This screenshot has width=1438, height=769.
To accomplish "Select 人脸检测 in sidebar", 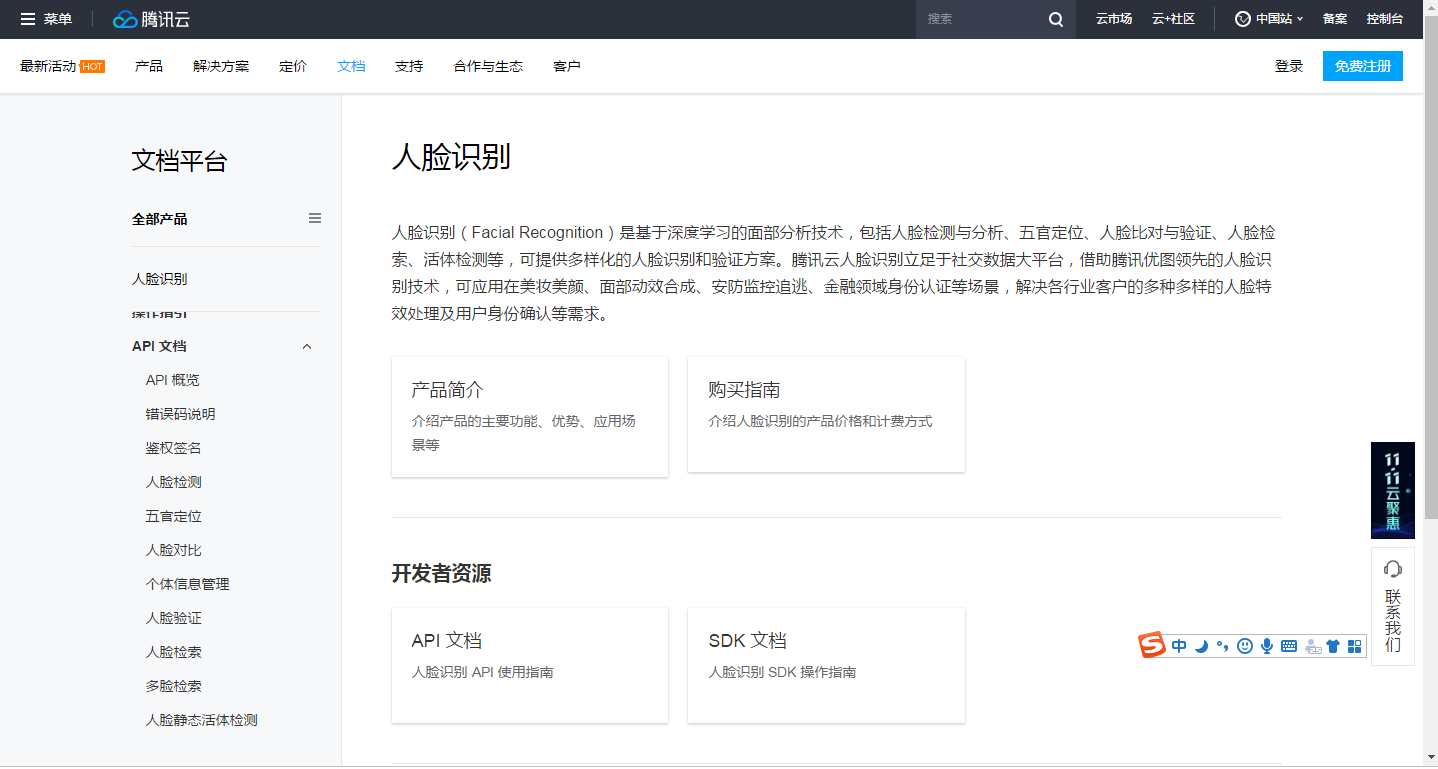I will [x=173, y=482].
